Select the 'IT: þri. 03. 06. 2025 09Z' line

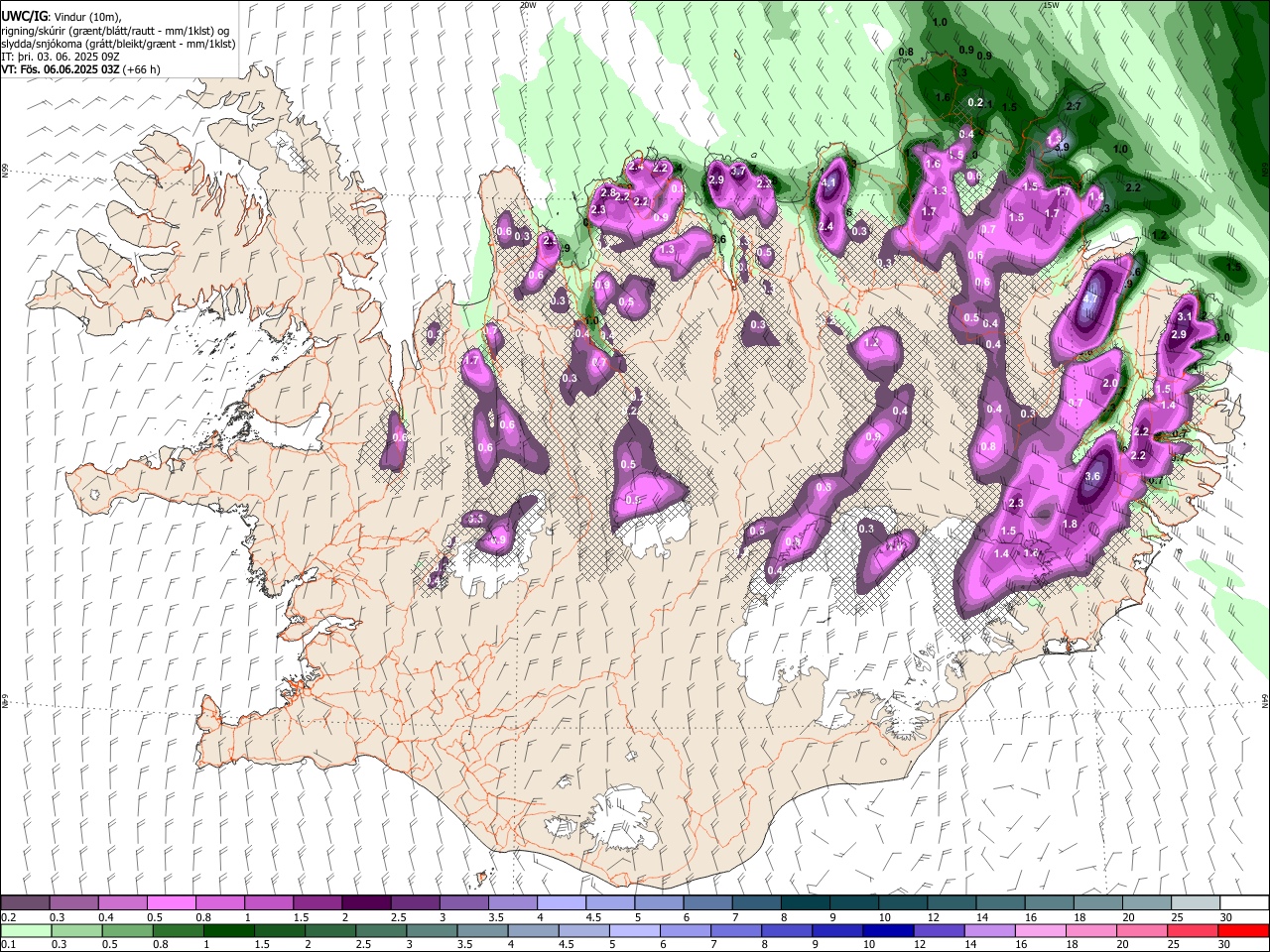click(x=59, y=57)
